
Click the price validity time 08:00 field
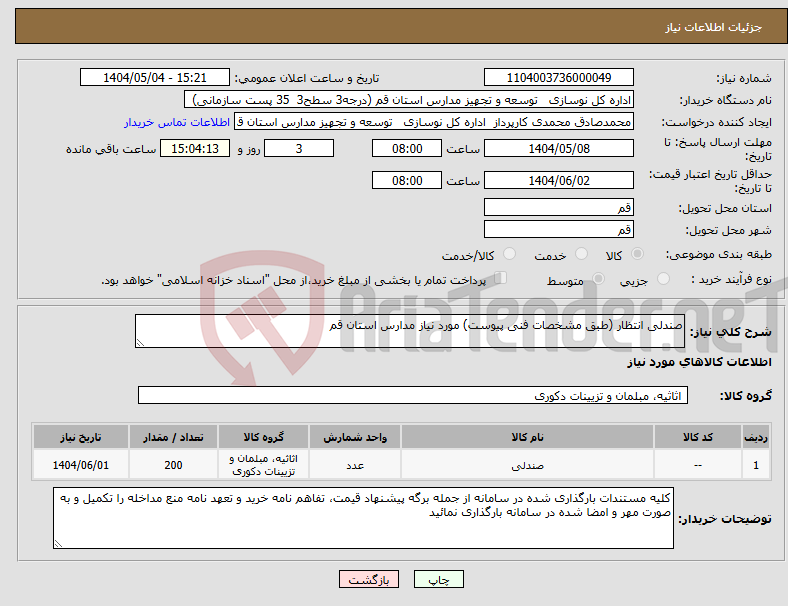(407, 180)
